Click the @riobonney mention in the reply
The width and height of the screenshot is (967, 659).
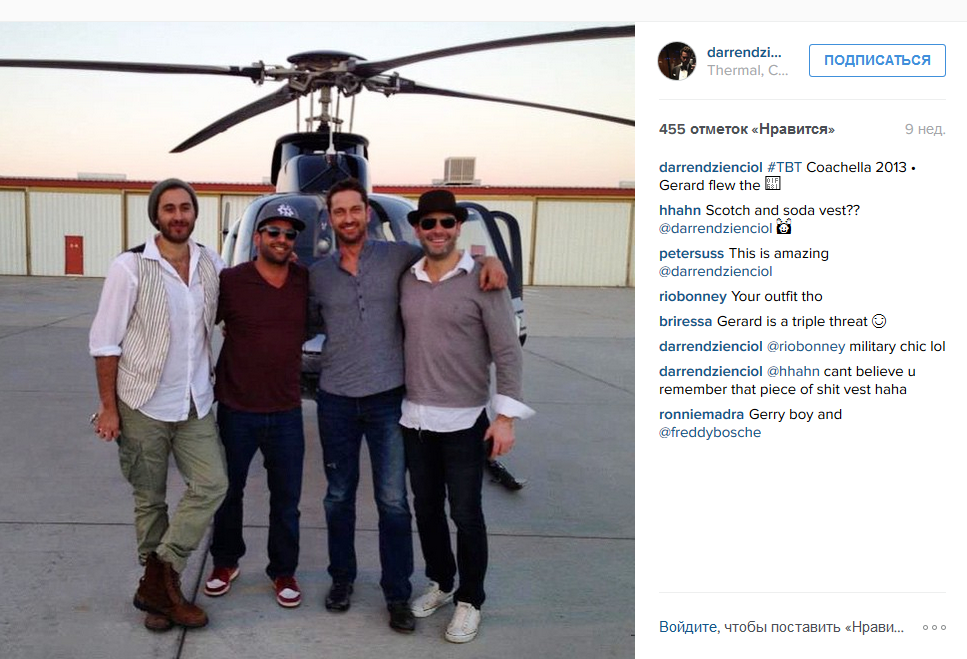point(805,346)
